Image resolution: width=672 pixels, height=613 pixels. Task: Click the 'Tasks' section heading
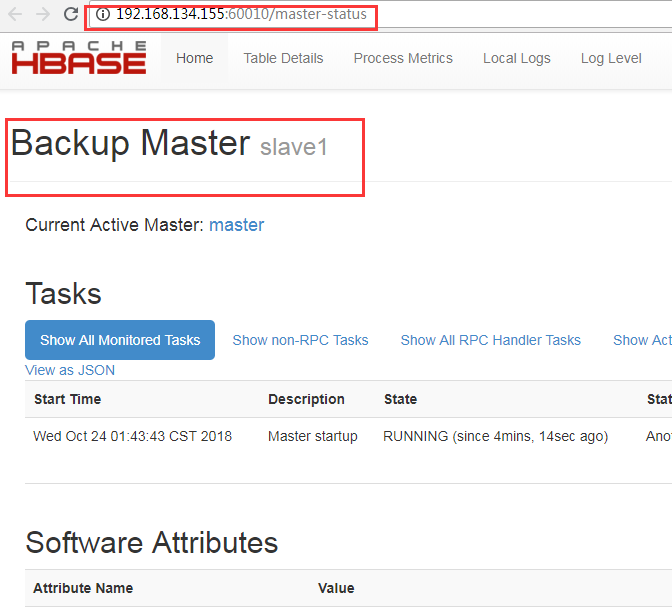click(x=63, y=294)
